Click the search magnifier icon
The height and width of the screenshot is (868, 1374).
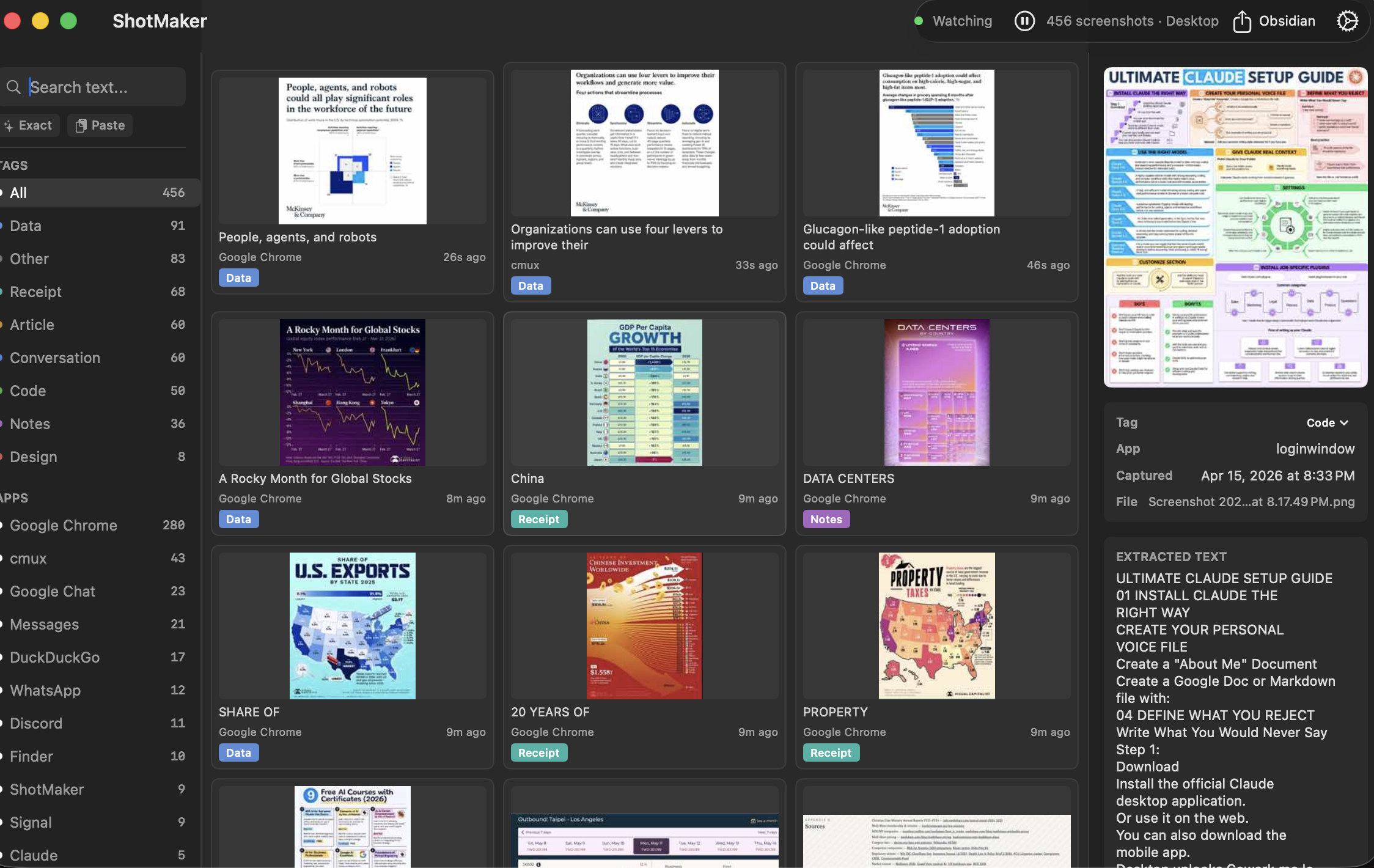15,87
